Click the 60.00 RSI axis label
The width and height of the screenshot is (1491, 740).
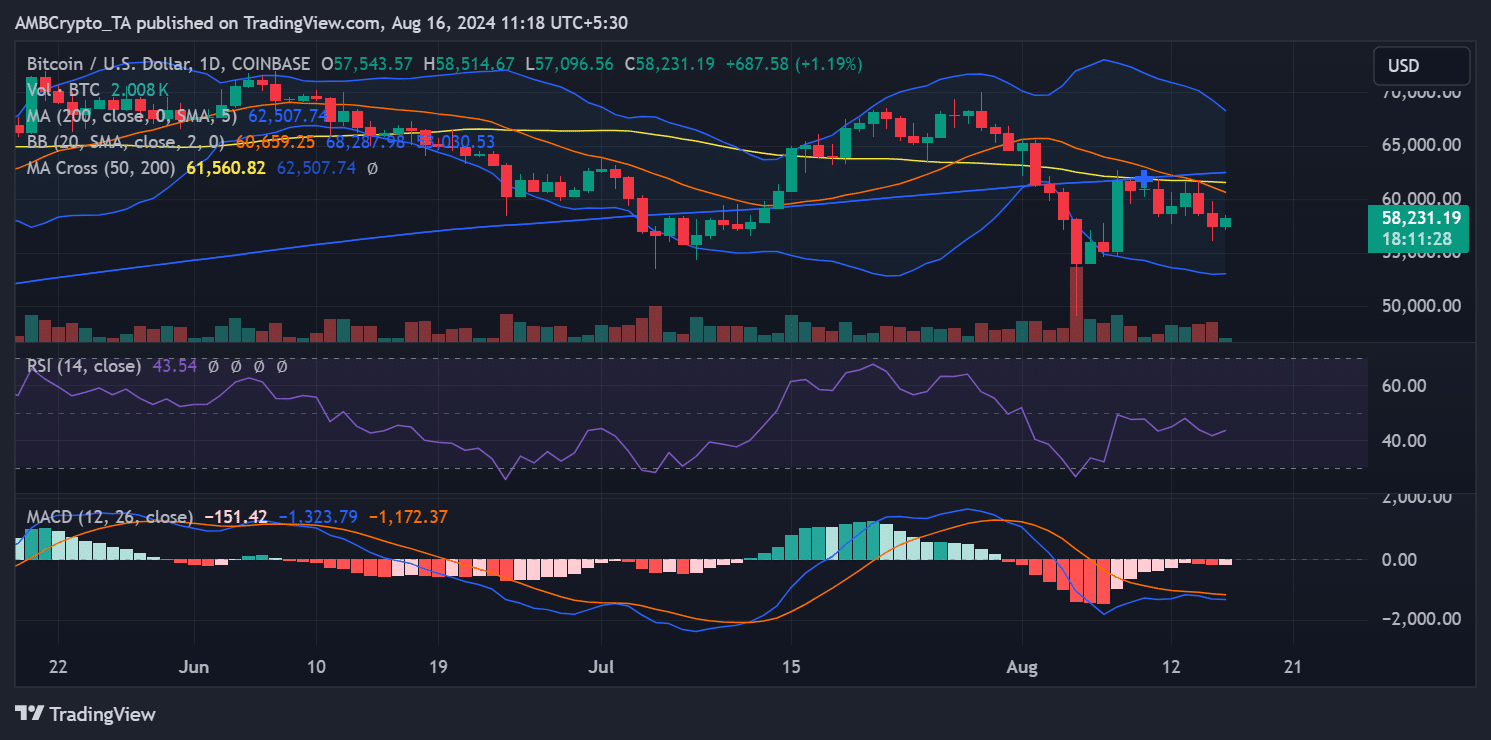(x=1406, y=385)
